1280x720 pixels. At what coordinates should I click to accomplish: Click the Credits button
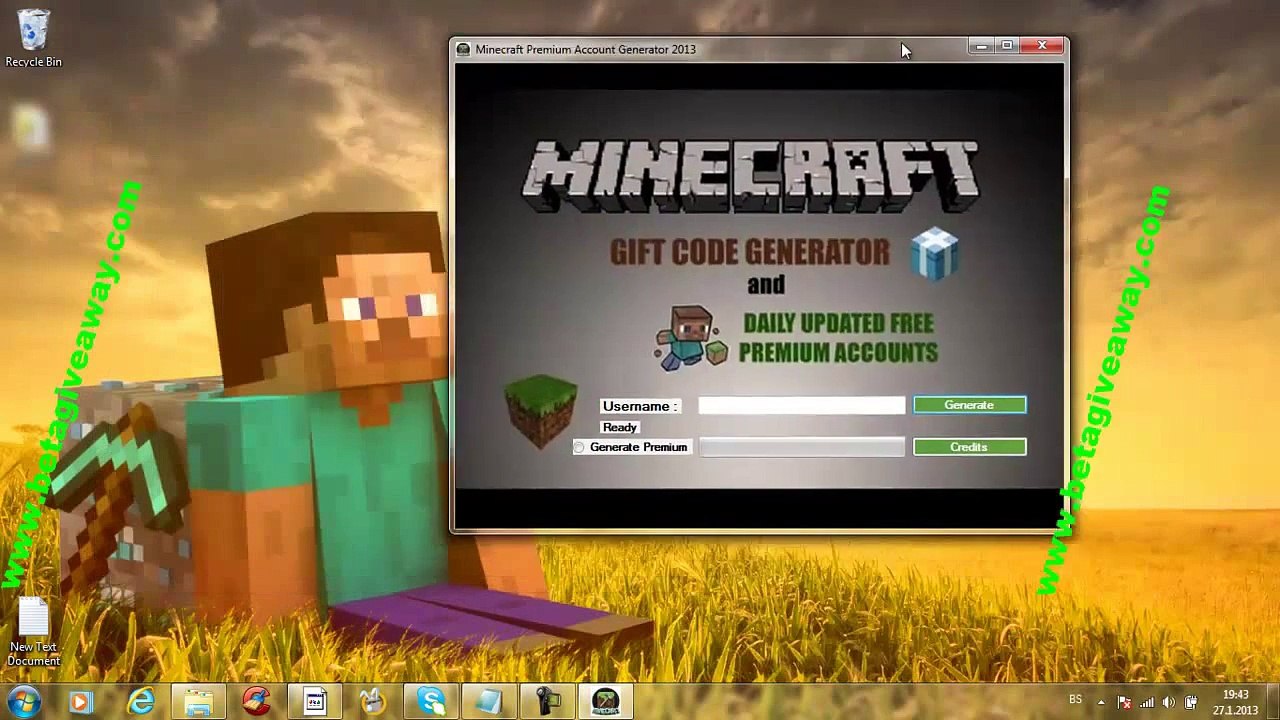click(969, 447)
